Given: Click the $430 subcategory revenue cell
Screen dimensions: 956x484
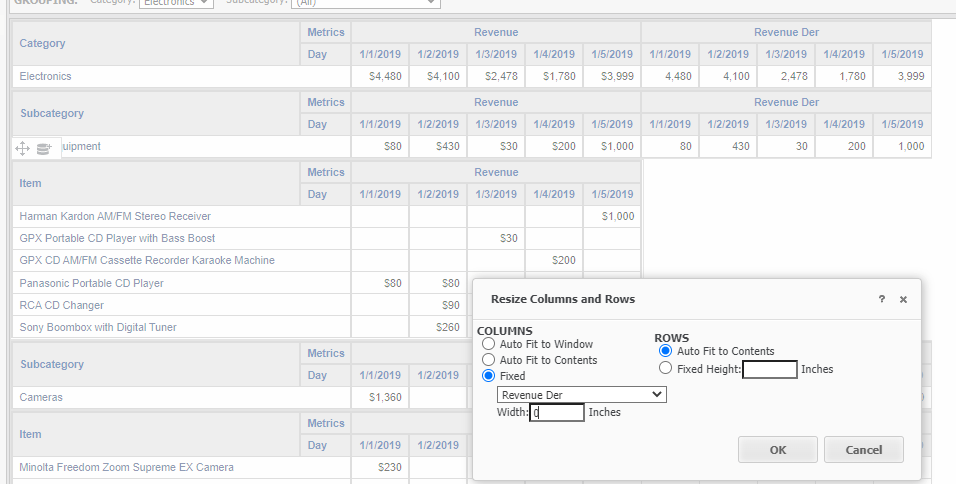Looking at the screenshot, I should (438, 146).
